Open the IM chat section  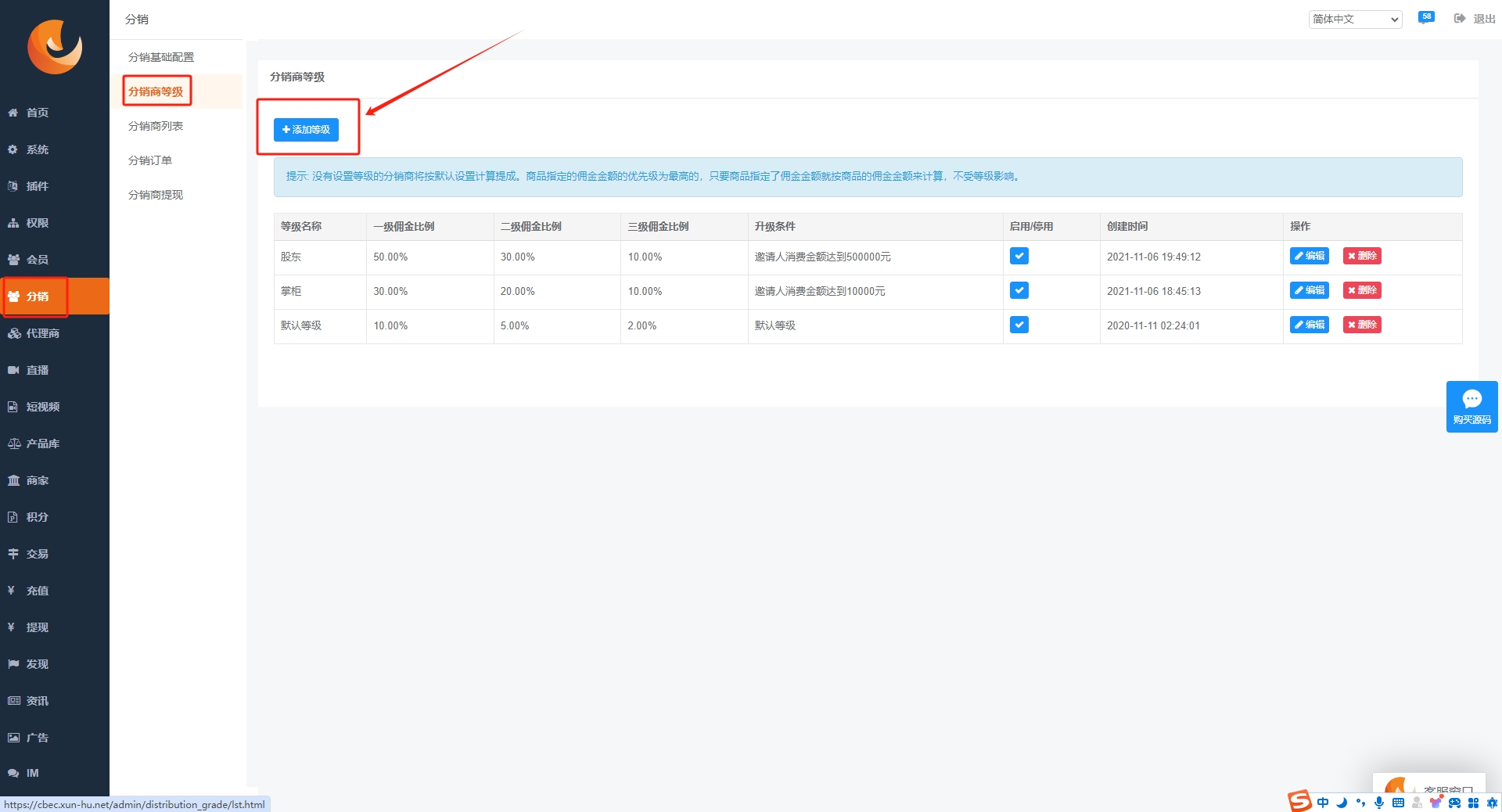coord(55,773)
